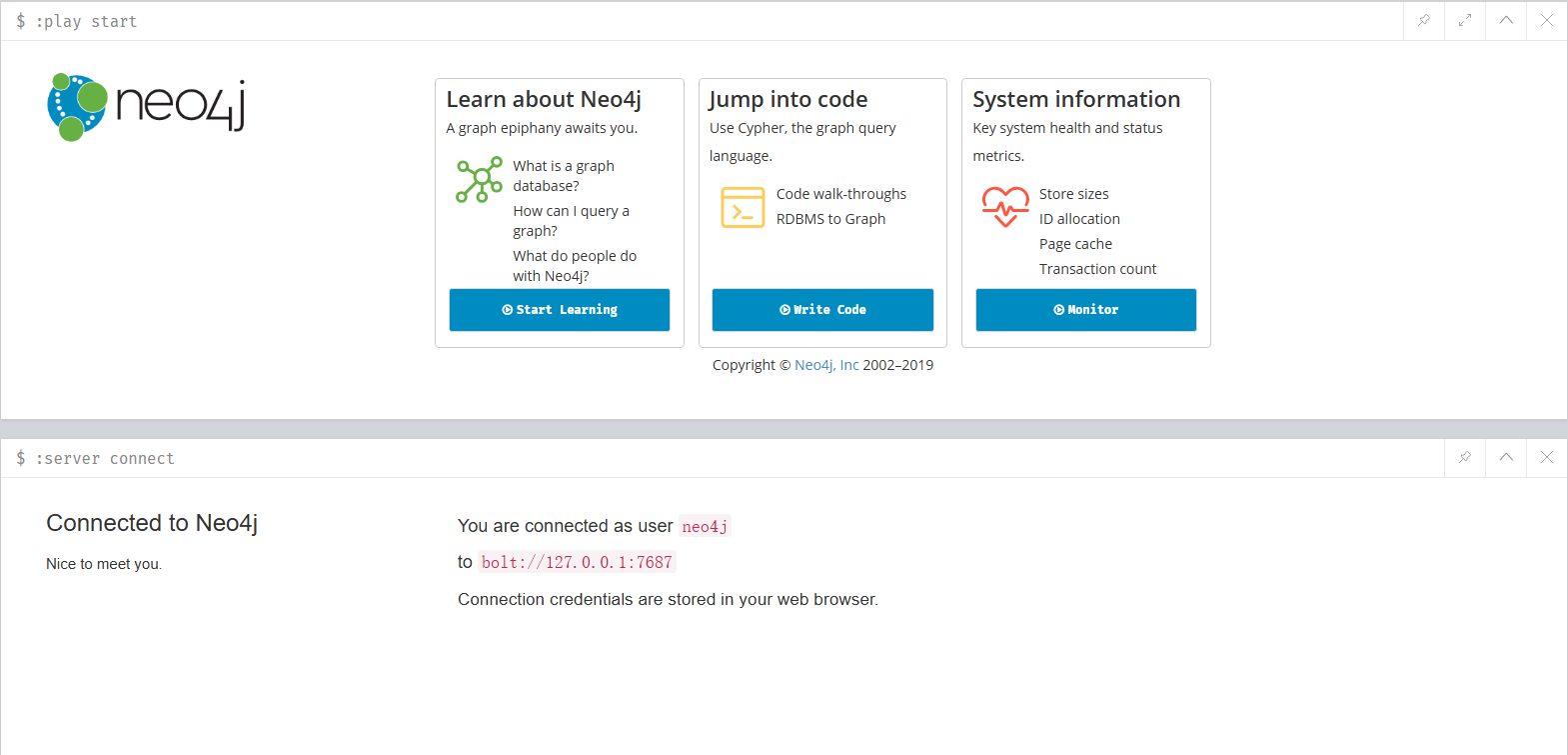
Task: Pin the :server connect frame
Action: (1465, 457)
